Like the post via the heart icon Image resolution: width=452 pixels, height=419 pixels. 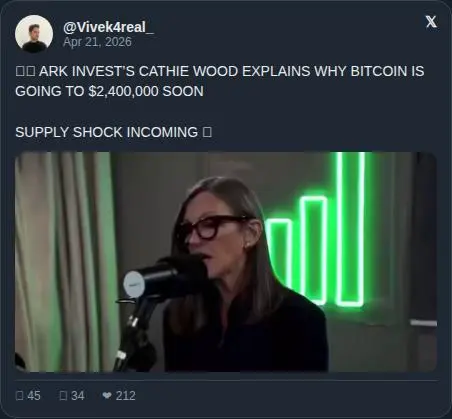tap(107, 396)
